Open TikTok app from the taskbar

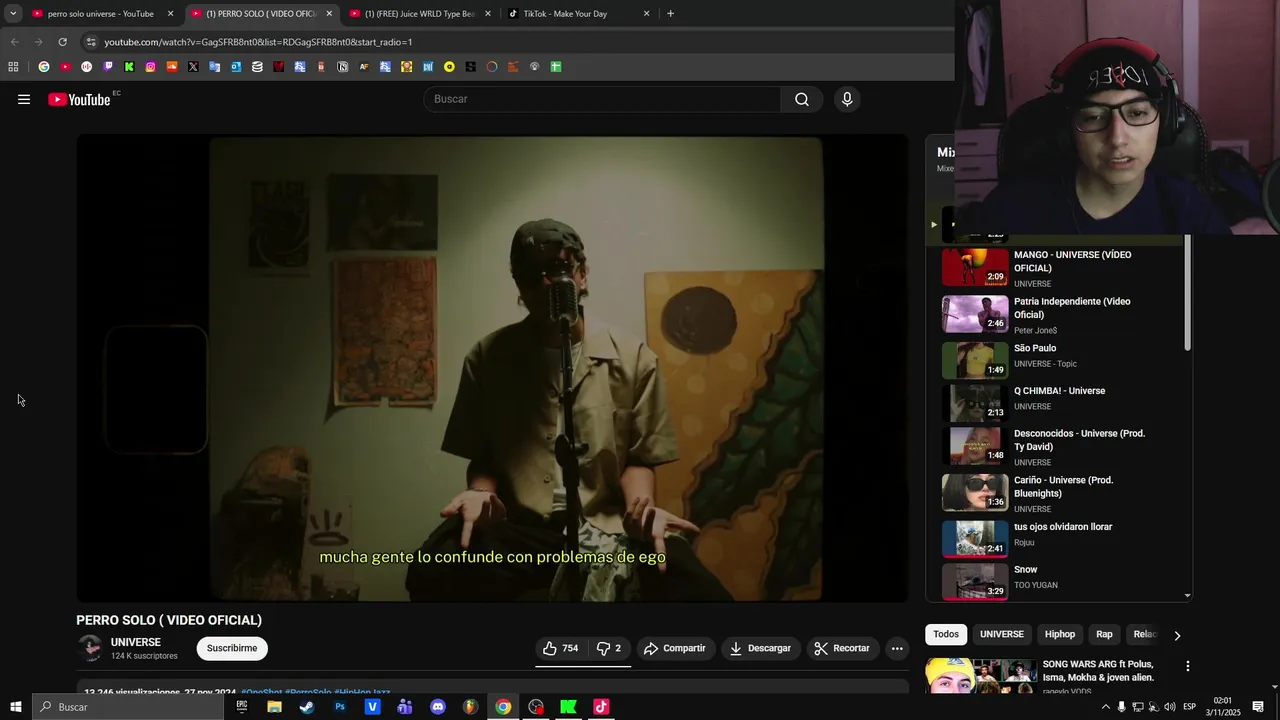pyautogui.click(x=601, y=707)
